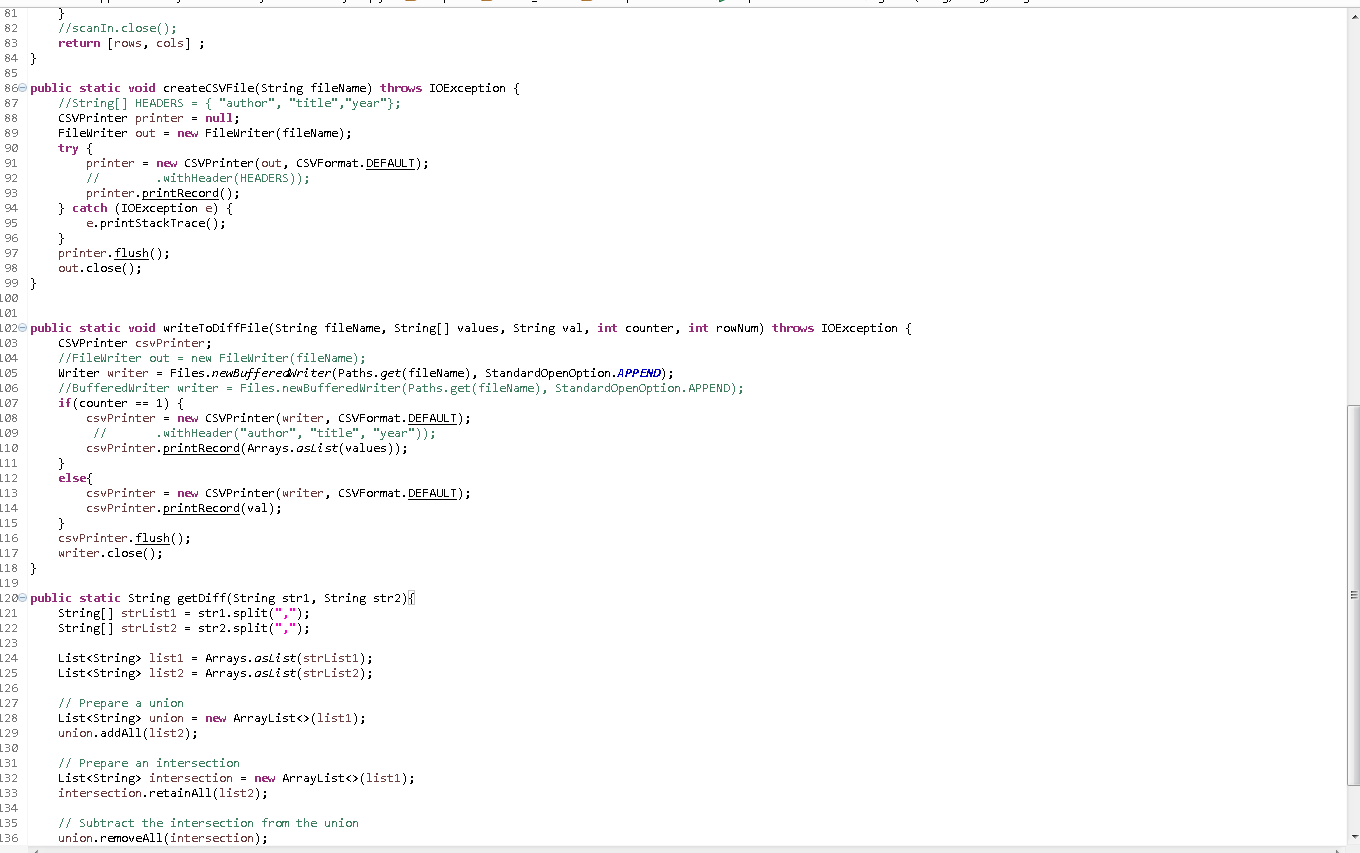Click the ".withHeader(HEADERS));" comment

[233, 178]
